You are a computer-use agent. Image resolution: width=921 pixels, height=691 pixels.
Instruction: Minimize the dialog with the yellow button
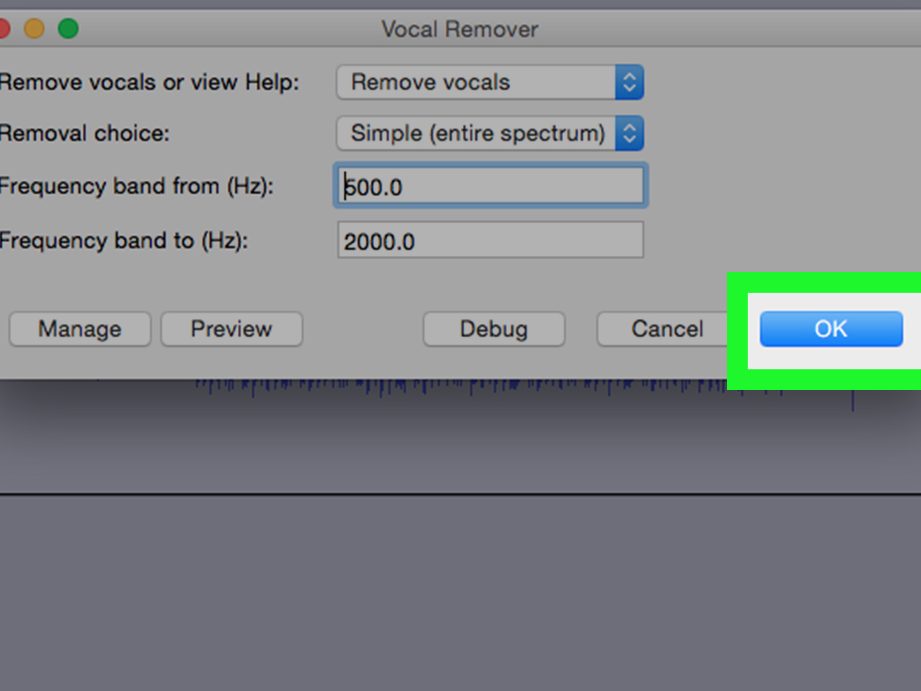34,29
